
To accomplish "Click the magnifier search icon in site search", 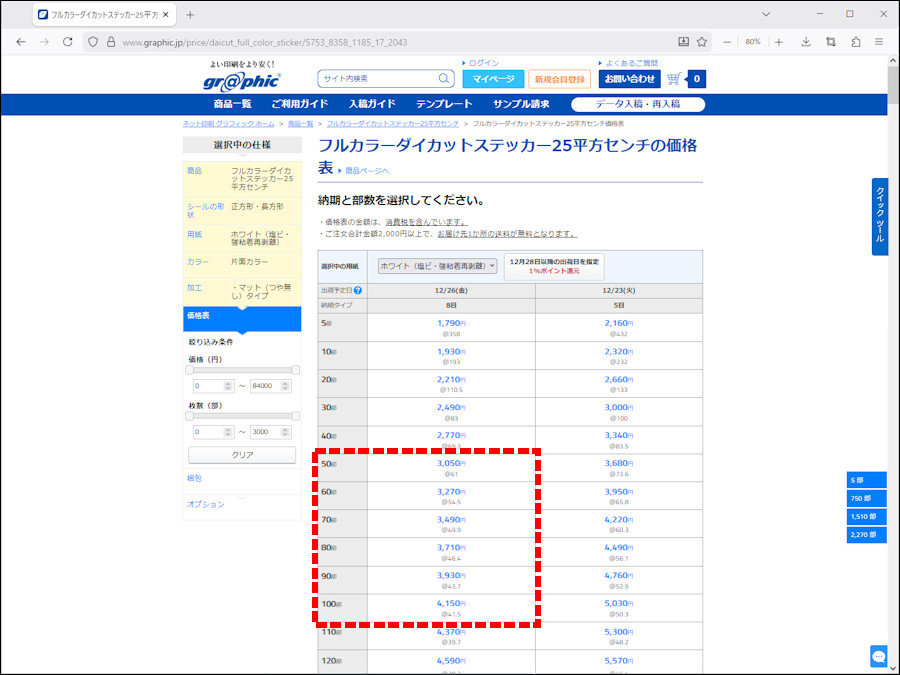I will (444, 78).
